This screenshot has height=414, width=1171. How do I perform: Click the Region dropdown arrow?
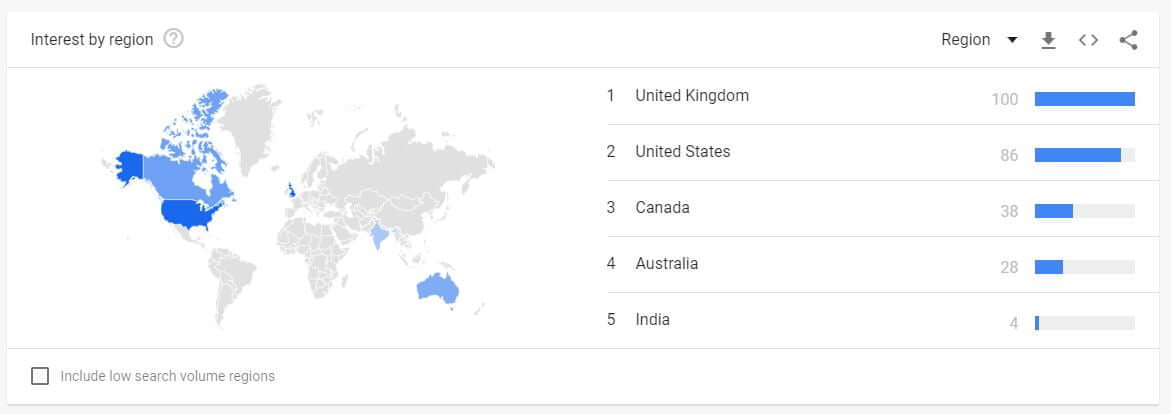pos(1012,40)
